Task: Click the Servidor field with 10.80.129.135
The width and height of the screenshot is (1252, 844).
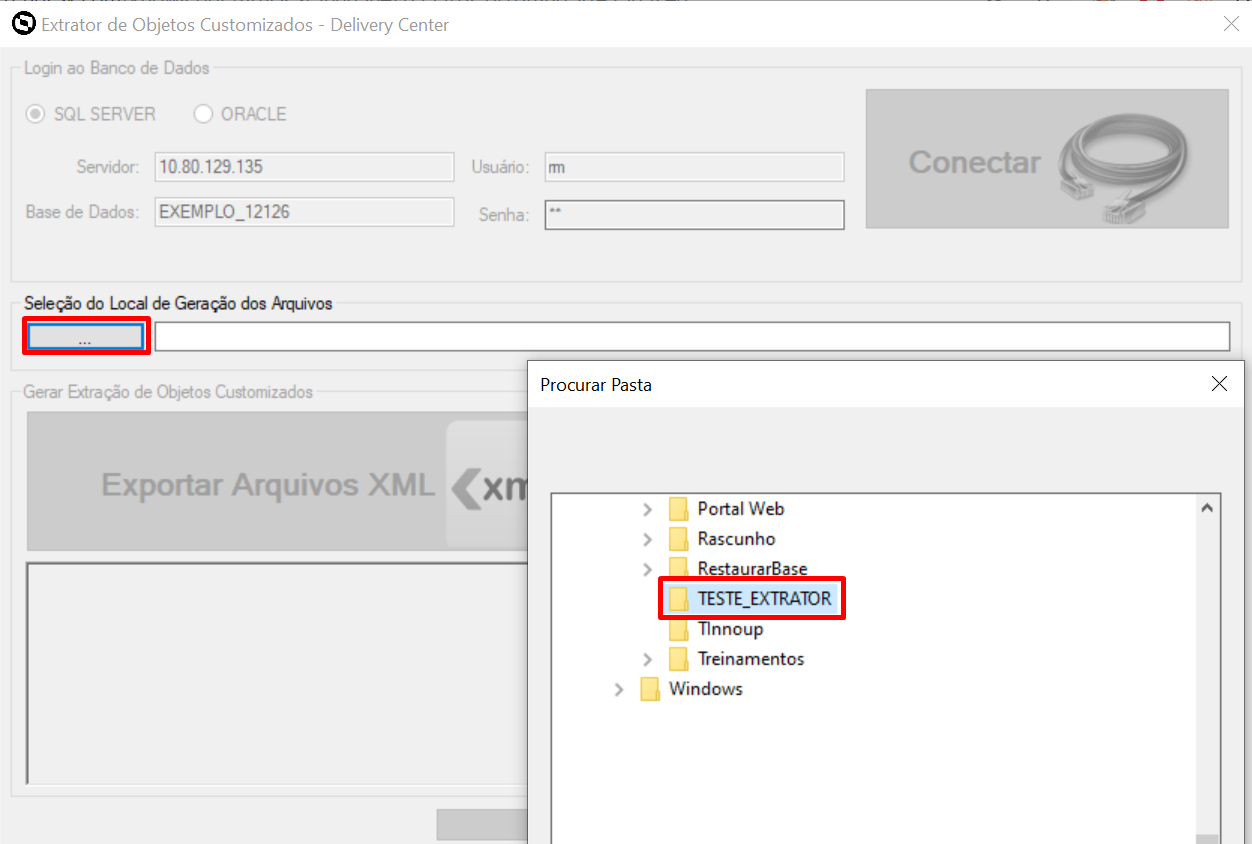Action: coord(304,167)
